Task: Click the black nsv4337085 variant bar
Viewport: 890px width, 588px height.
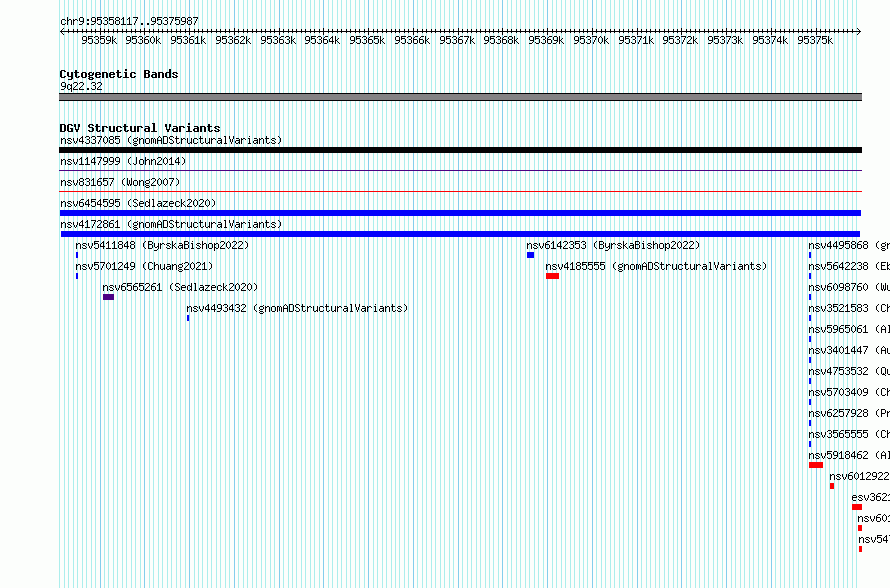Action: pyautogui.click(x=460, y=150)
